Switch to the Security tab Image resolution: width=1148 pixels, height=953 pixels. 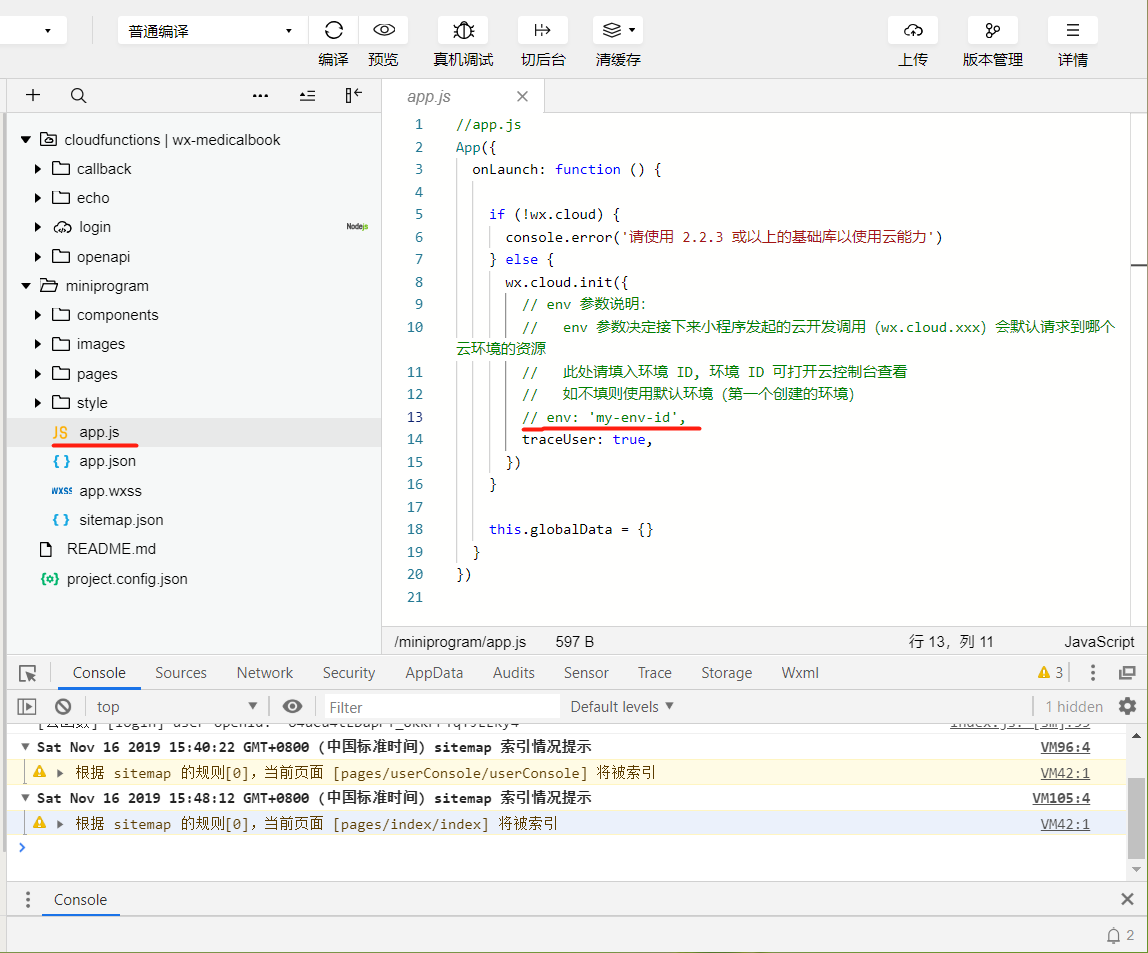pyautogui.click(x=348, y=673)
